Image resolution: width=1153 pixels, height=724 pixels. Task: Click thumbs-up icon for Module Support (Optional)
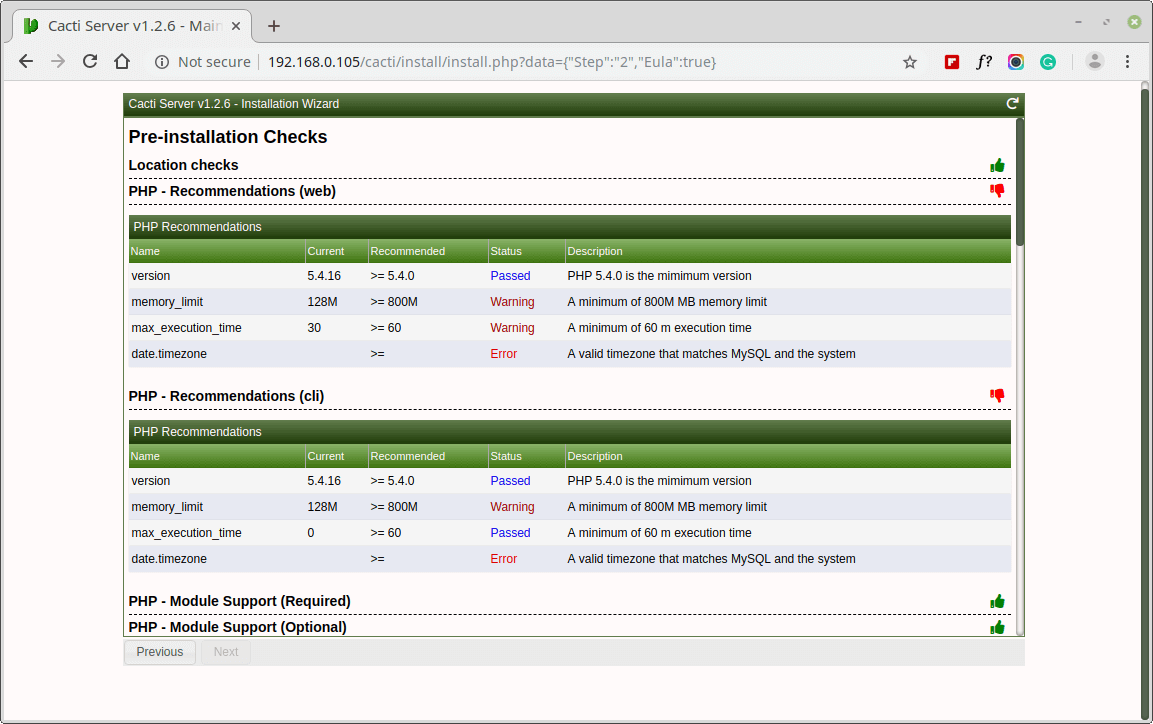(x=997, y=627)
